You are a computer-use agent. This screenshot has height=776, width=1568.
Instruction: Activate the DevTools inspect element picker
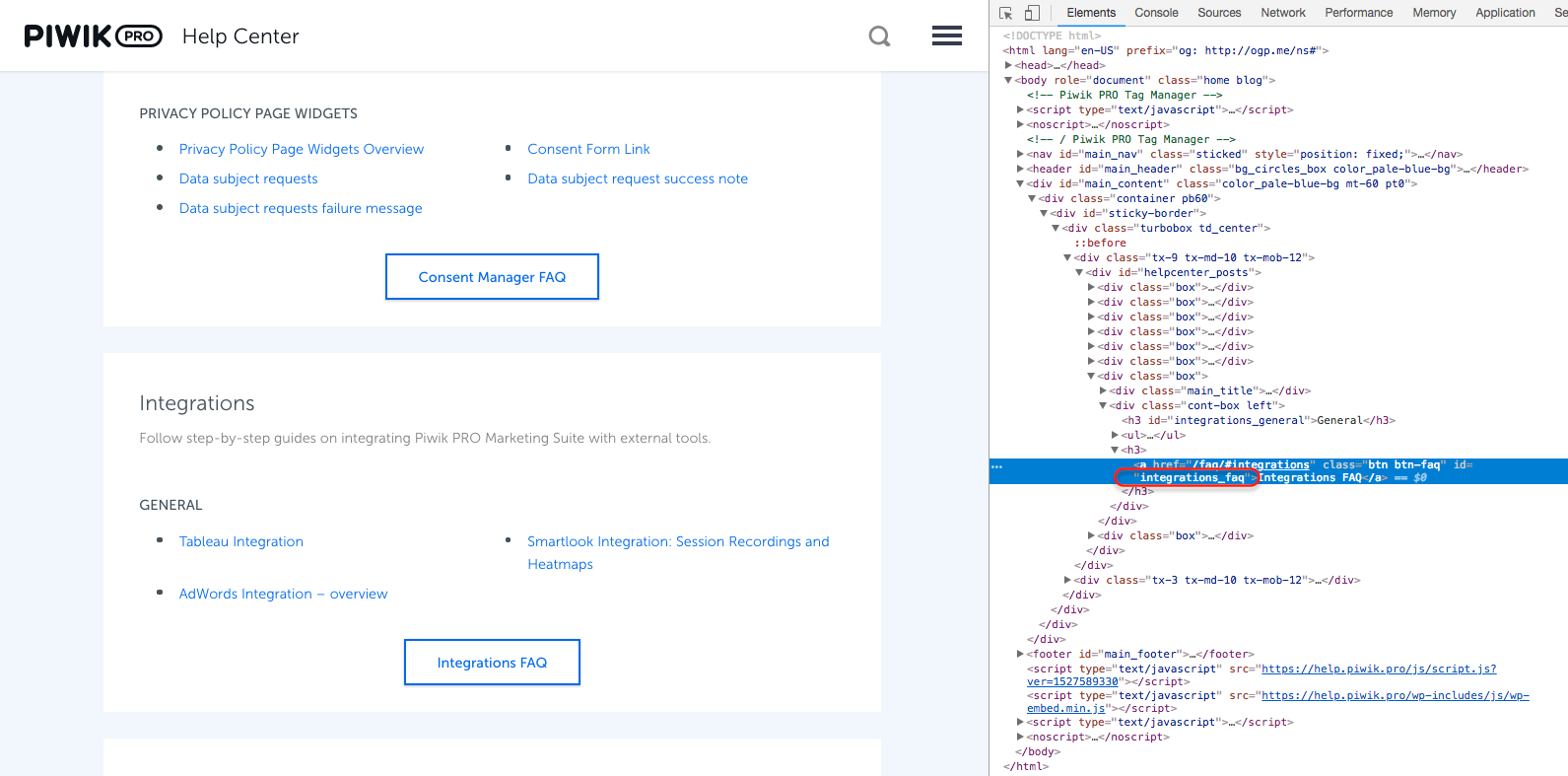click(x=1005, y=13)
